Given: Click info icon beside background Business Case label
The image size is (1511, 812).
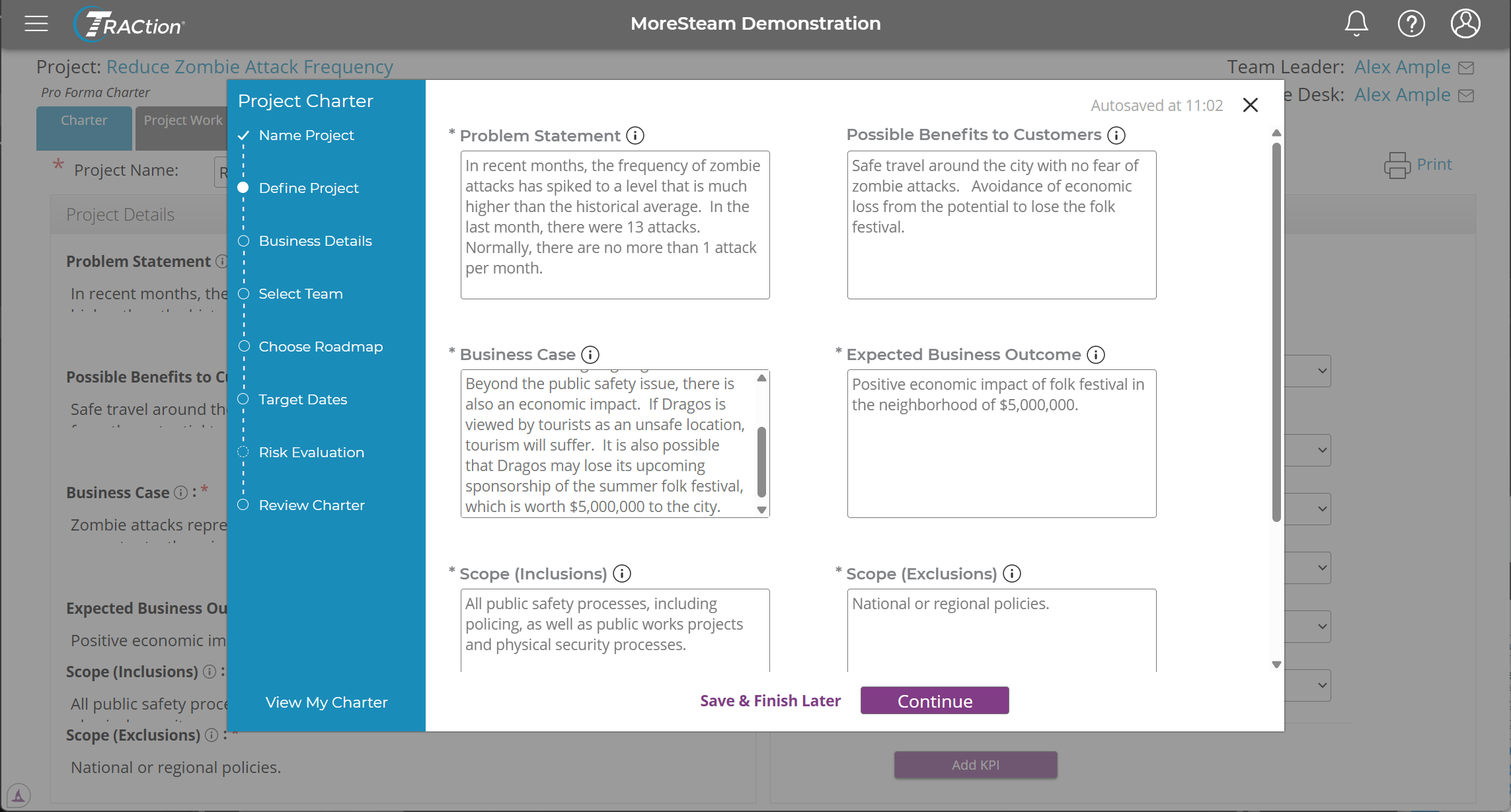Looking at the screenshot, I should 180,492.
